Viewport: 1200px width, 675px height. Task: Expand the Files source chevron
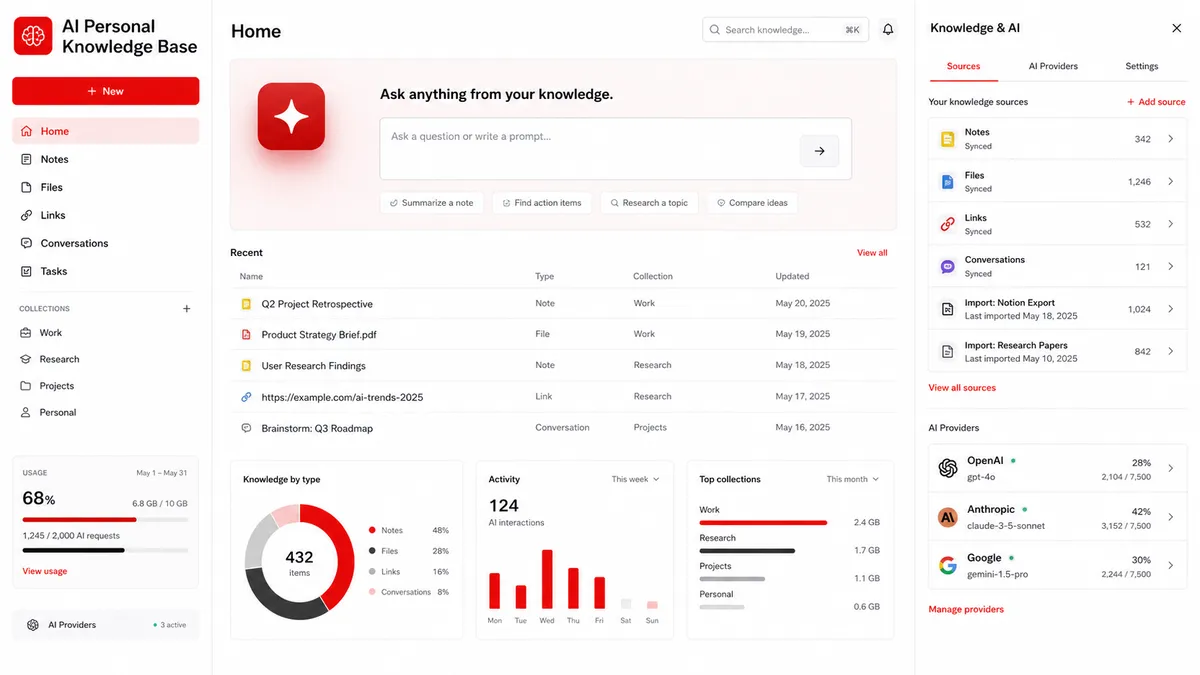[x=1171, y=182]
